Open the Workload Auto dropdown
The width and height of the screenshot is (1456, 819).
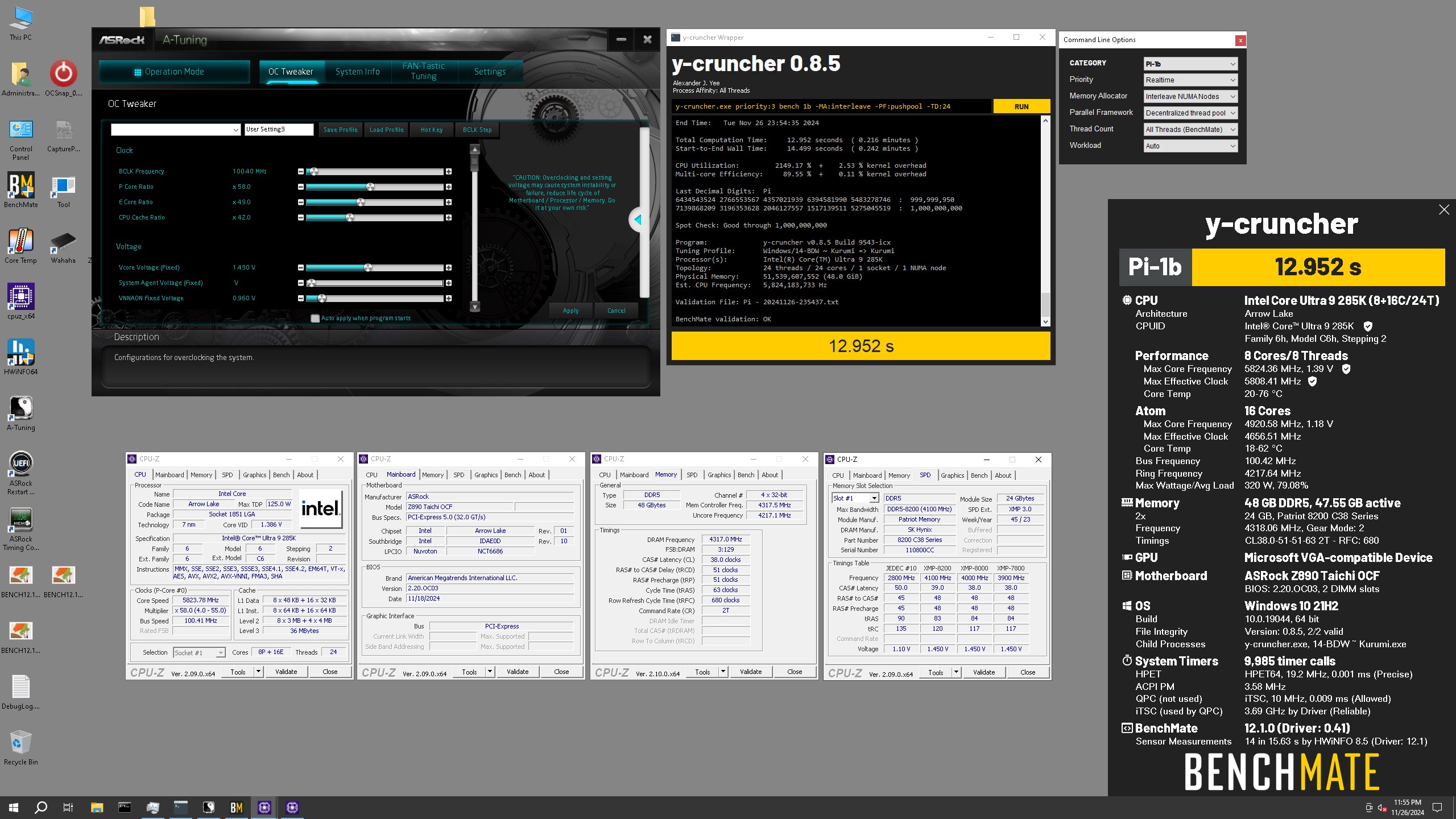[x=1190, y=146]
